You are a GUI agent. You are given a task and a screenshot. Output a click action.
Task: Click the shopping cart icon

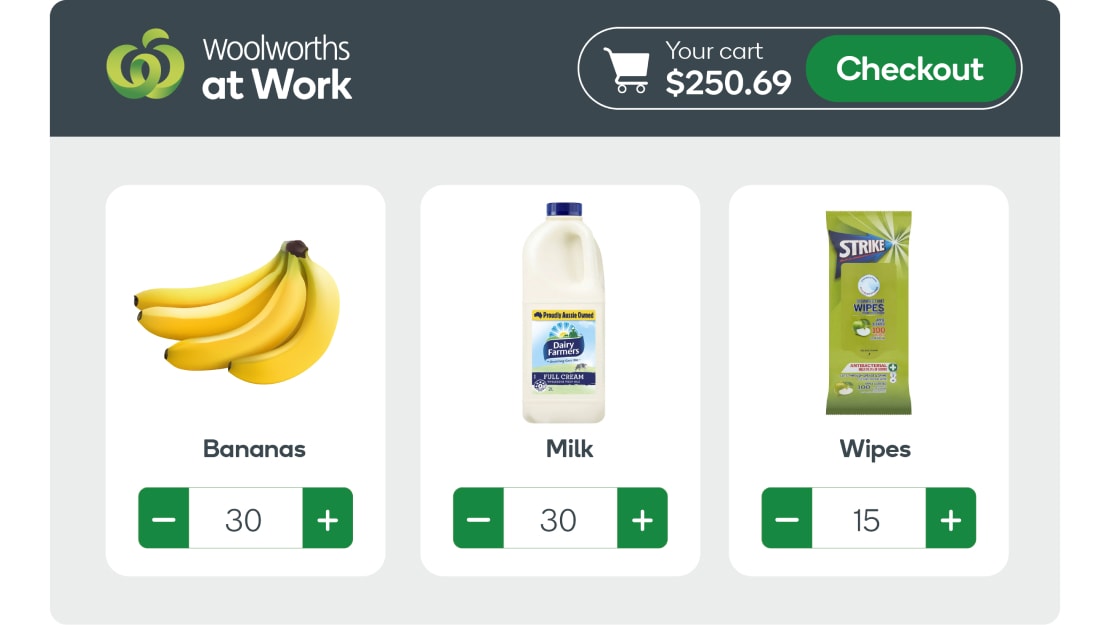click(631, 68)
